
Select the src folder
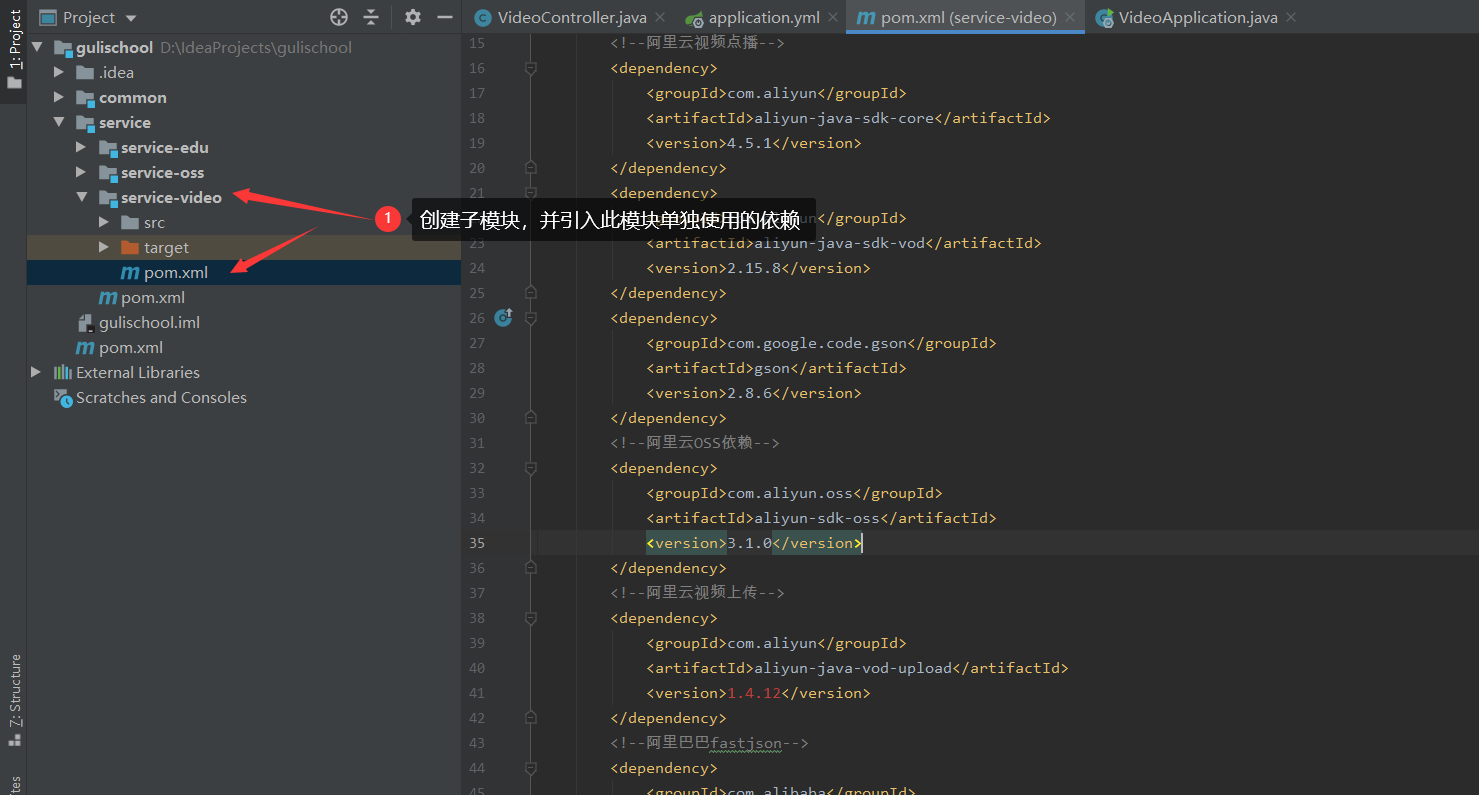154,222
